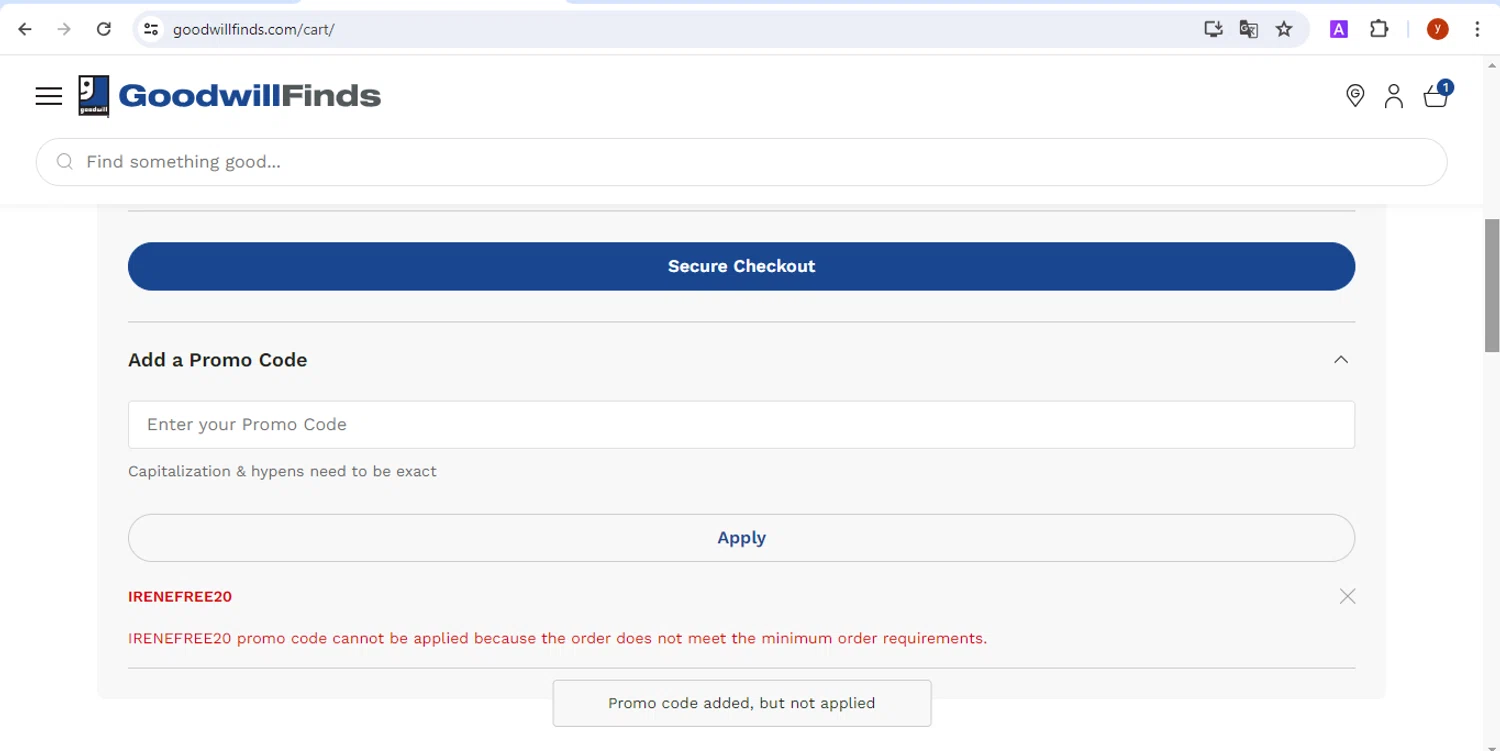This screenshot has width=1500, height=751.
Task: Open the Chrome profile avatar
Action: pyautogui.click(x=1437, y=29)
